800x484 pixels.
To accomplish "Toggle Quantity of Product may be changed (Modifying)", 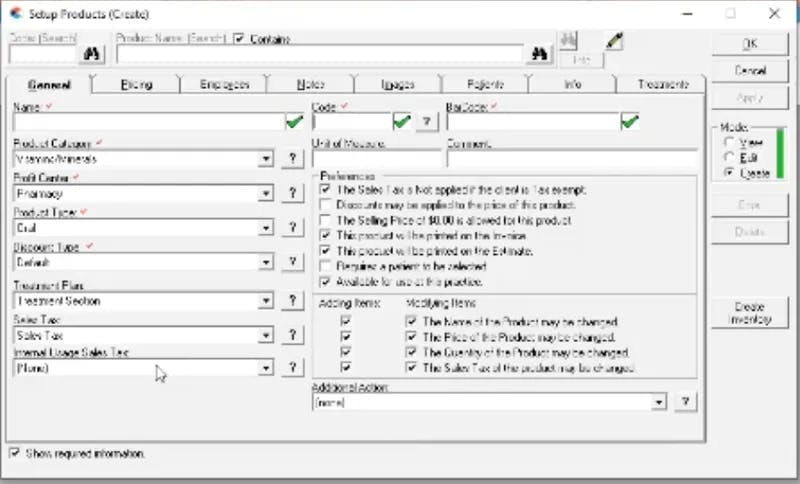I will pos(411,352).
